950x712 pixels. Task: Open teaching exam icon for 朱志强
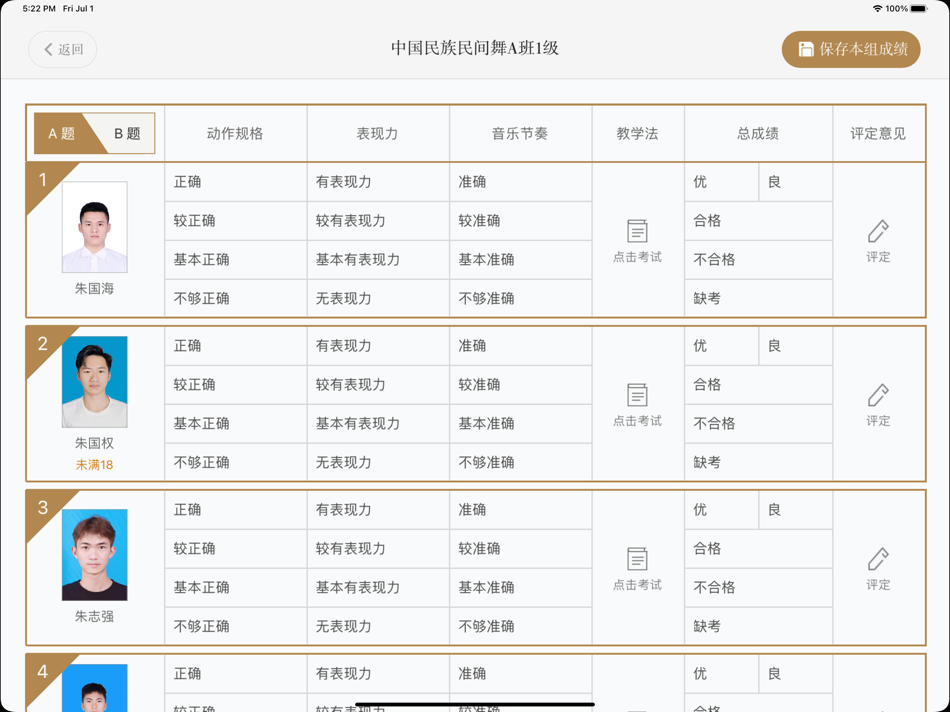(x=637, y=559)
